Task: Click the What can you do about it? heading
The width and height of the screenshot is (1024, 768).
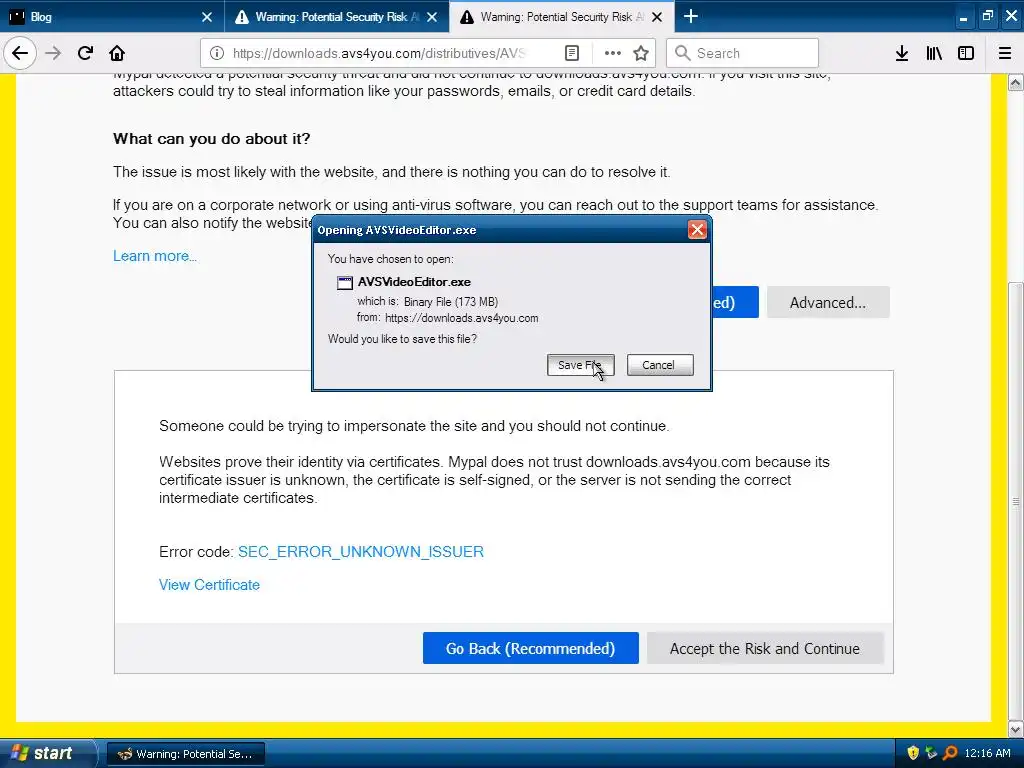Action: [212, 138]
